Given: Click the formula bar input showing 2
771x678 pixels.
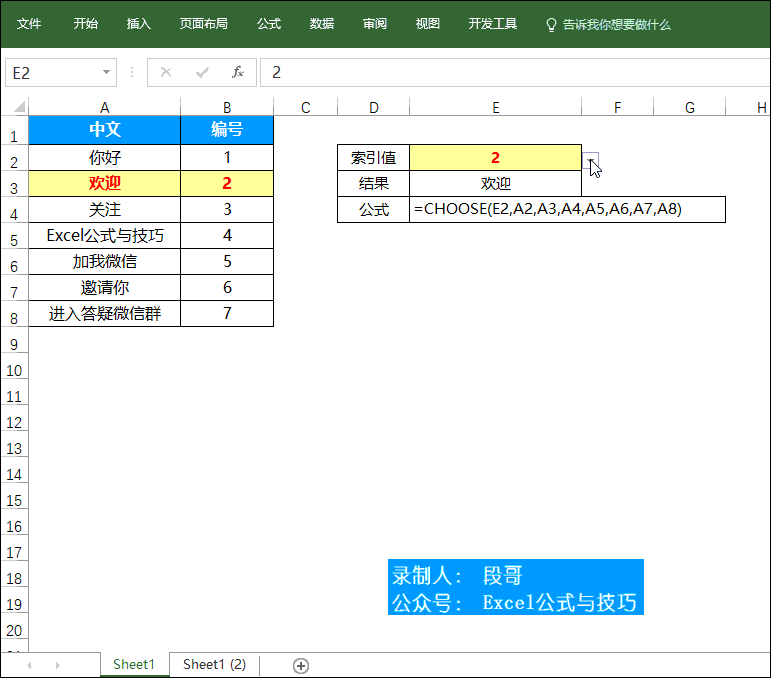Looking at the screenshot, I should pyautogui.click(x=500, y=73).
